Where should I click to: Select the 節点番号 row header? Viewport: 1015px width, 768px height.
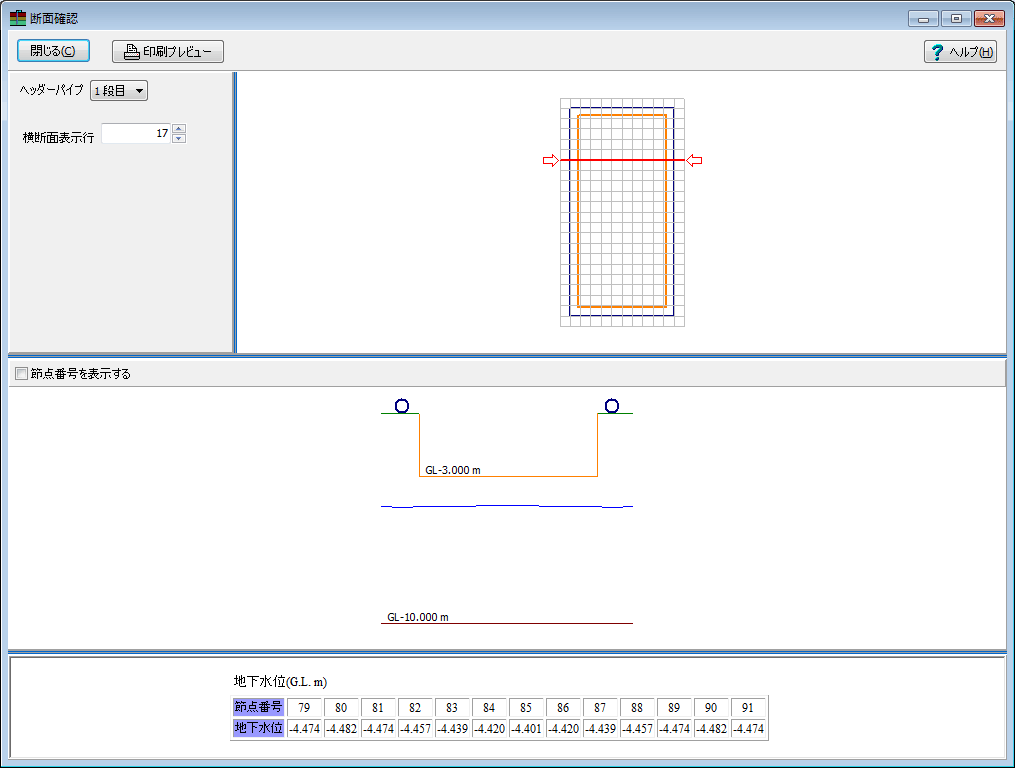pos(258,707)
